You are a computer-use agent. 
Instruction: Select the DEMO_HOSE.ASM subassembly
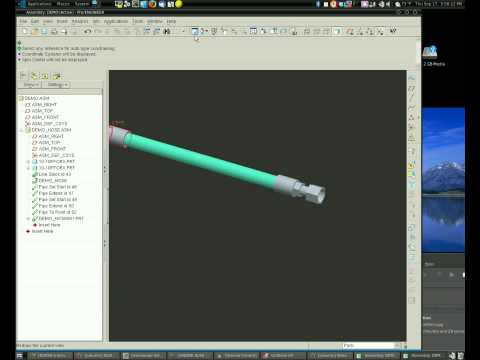(51, 130)
